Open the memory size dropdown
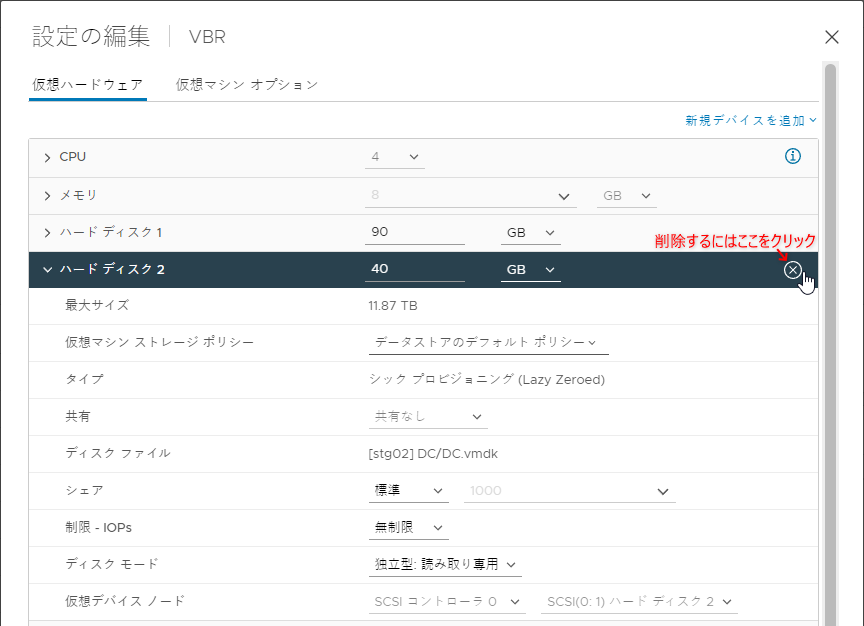Image resolution: width=864 pixels, height=626 pixels. point(471,196)
